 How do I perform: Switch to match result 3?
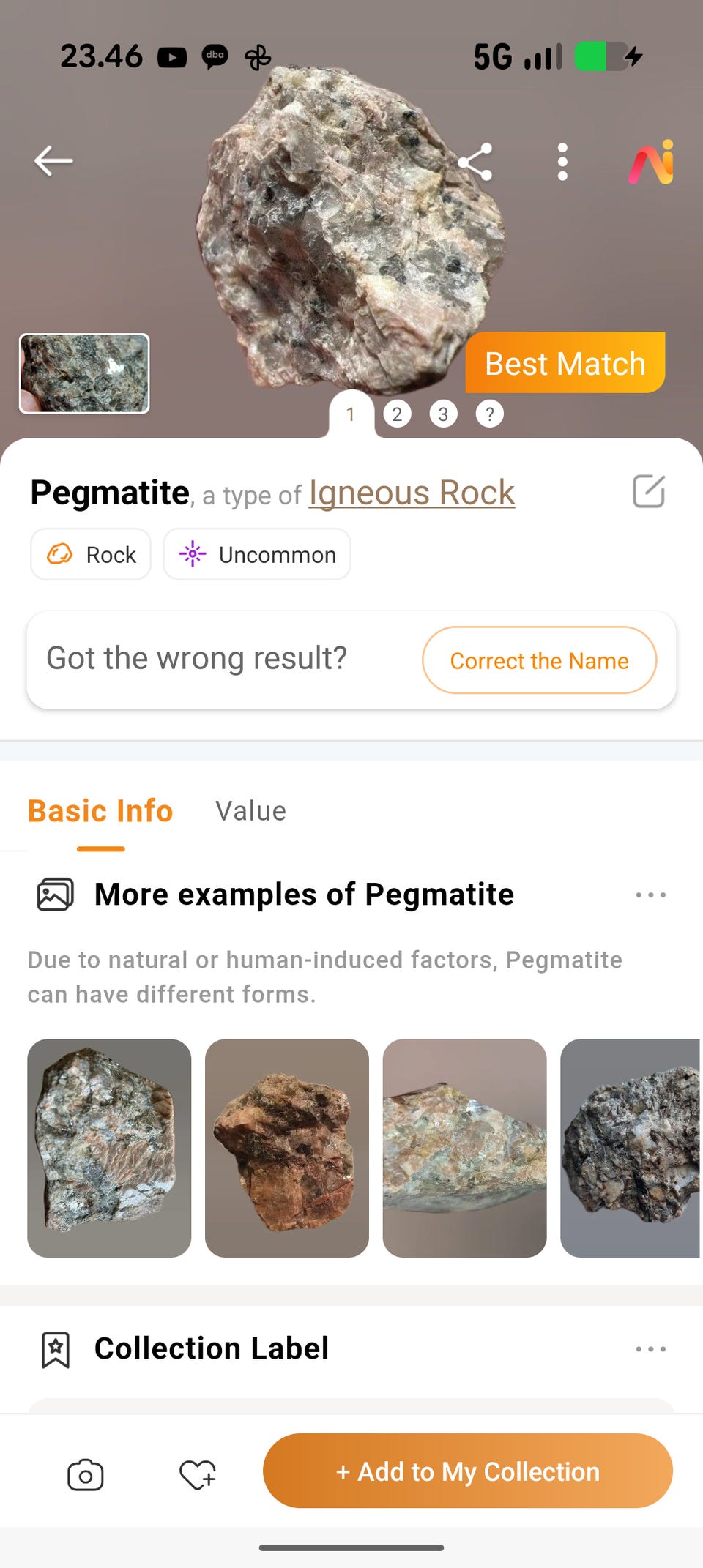(x=443, y=414)
